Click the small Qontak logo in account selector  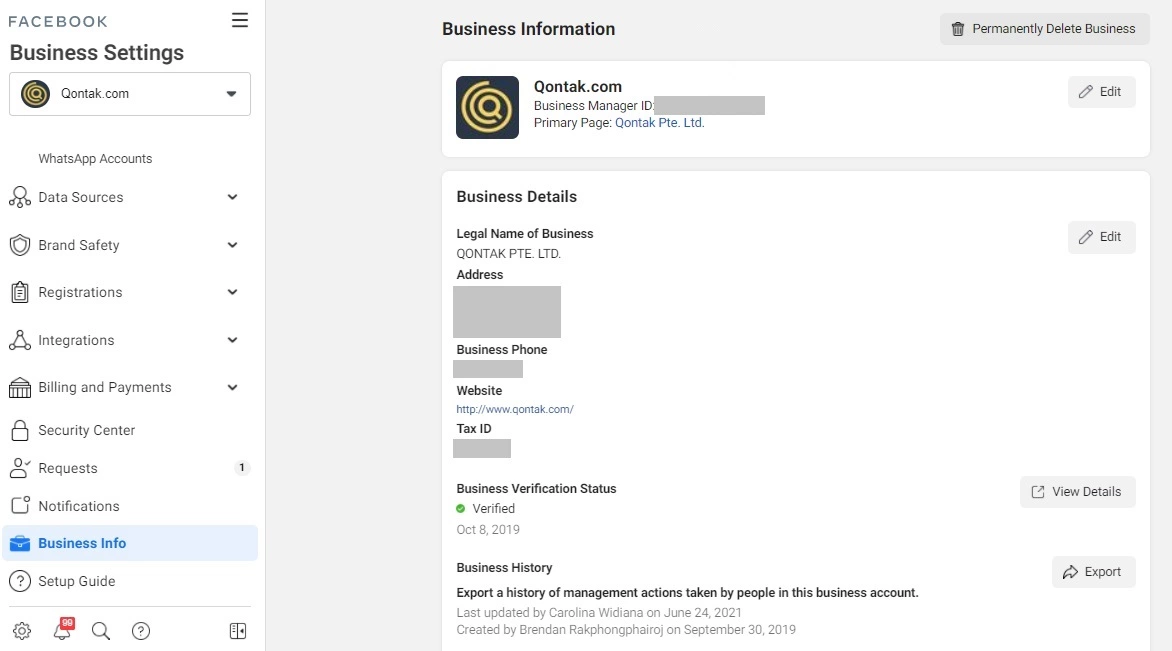click(x=35, y=93)
